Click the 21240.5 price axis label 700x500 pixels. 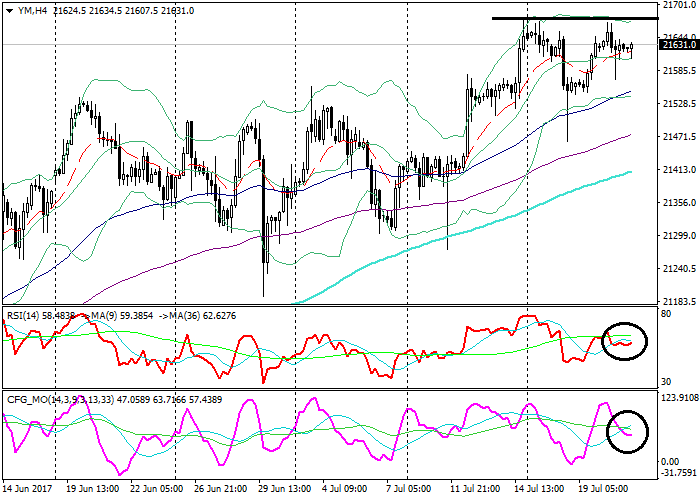click(679, 269)
